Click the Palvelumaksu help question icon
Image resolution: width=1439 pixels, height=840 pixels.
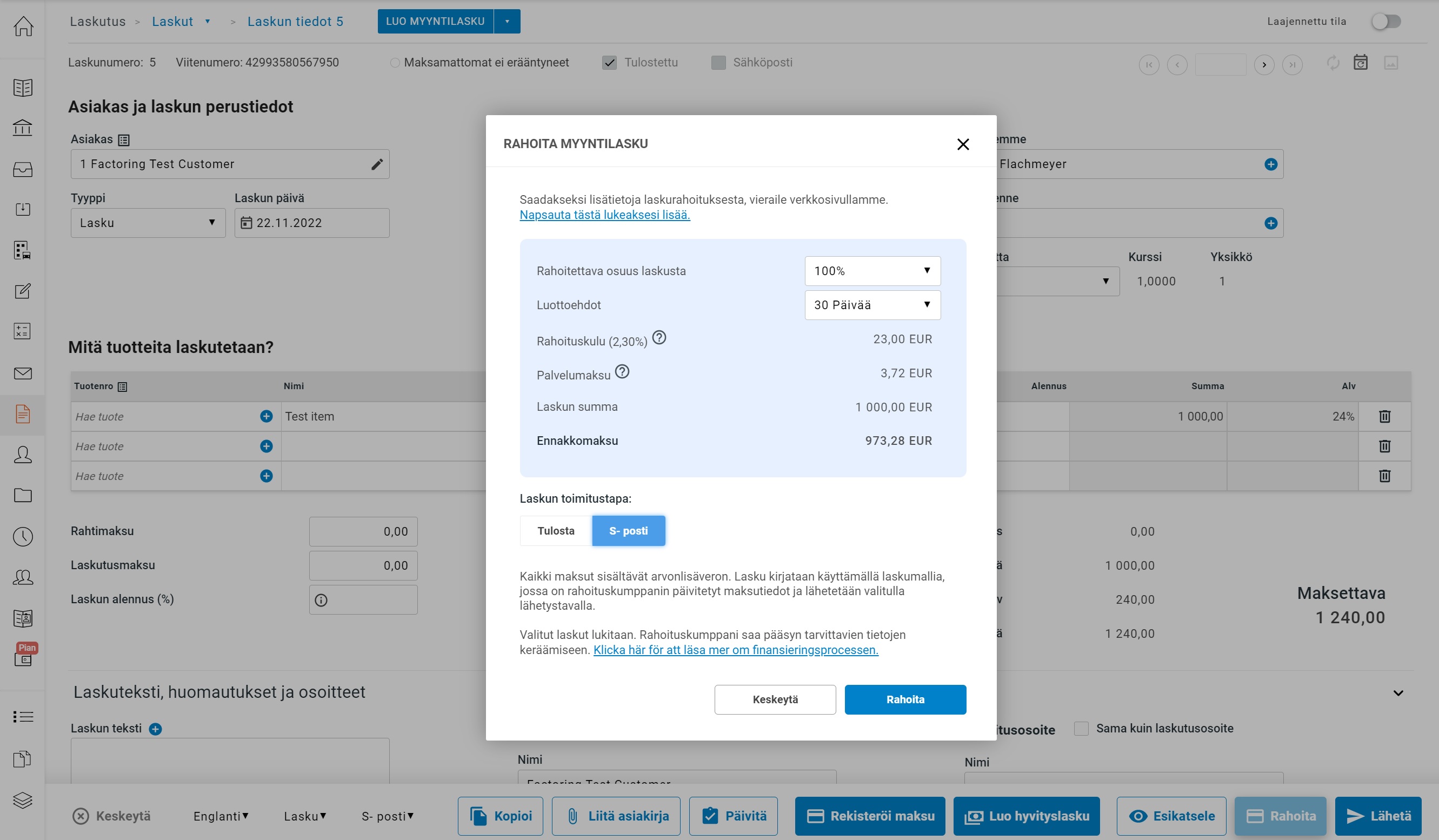[622, 372]
